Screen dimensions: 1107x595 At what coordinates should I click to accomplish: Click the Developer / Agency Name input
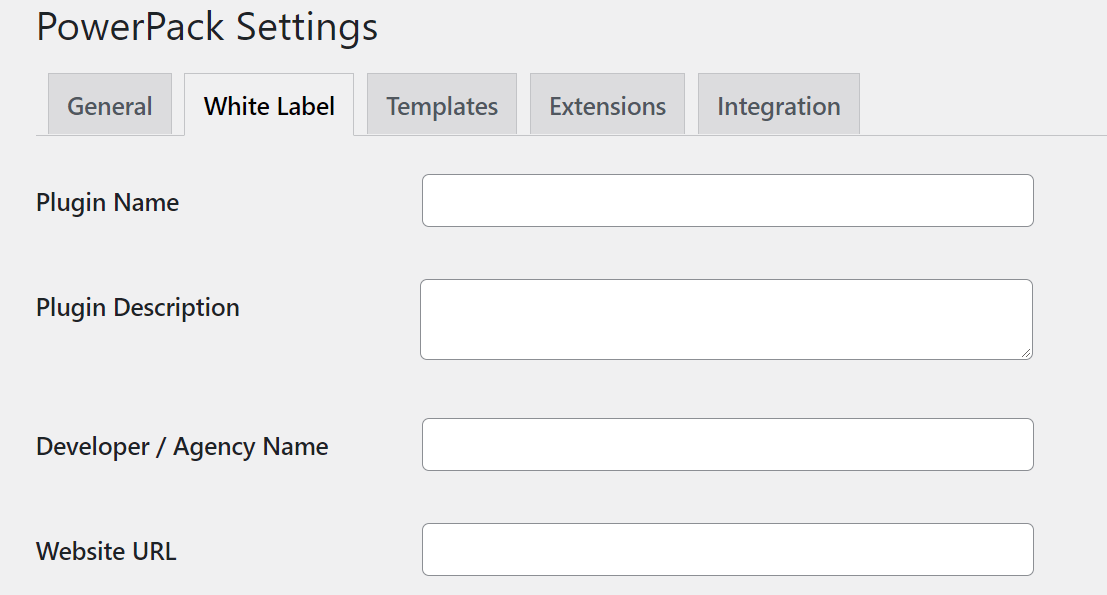(727, 444)
